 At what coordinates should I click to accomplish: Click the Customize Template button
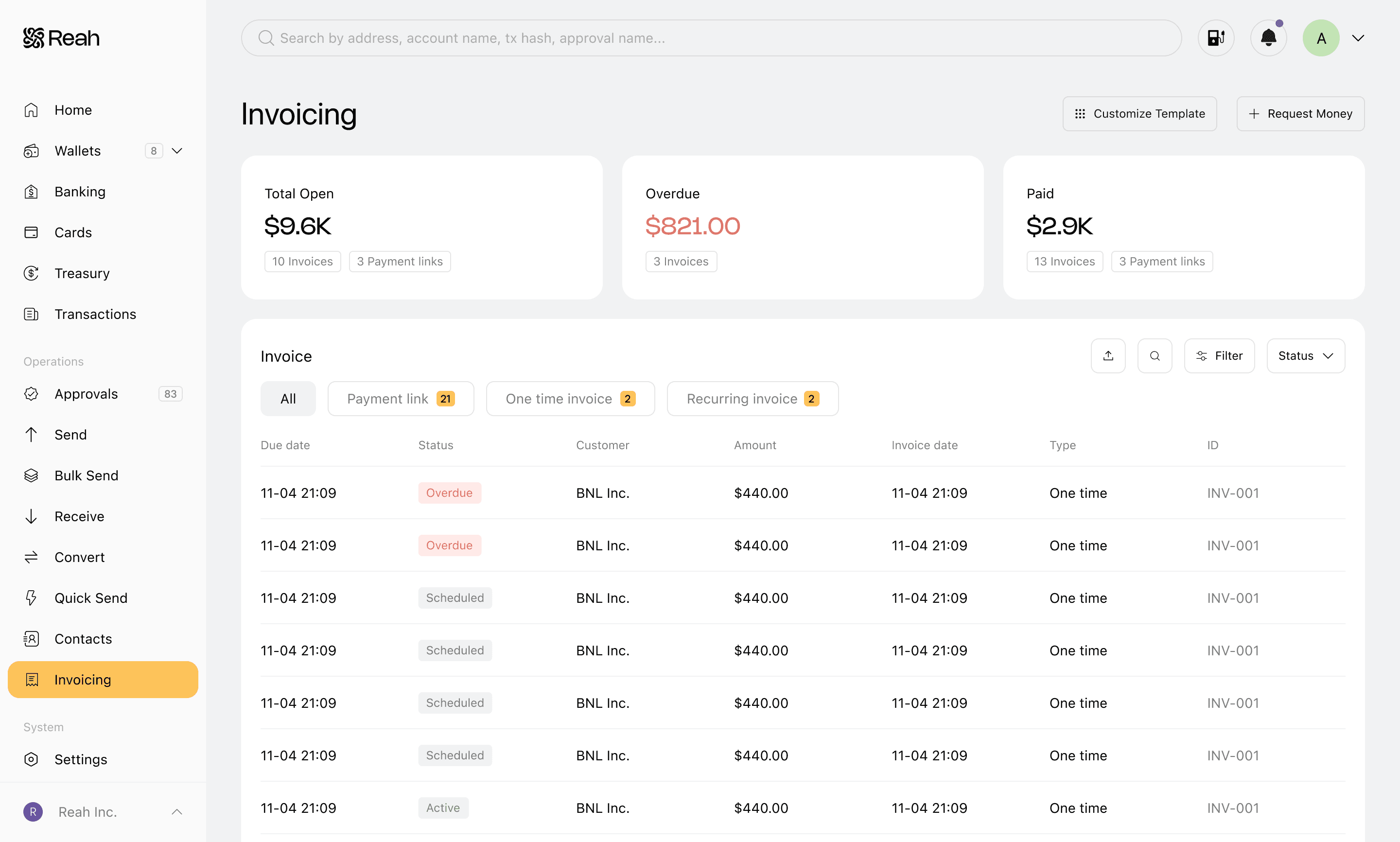(1139, 113)
